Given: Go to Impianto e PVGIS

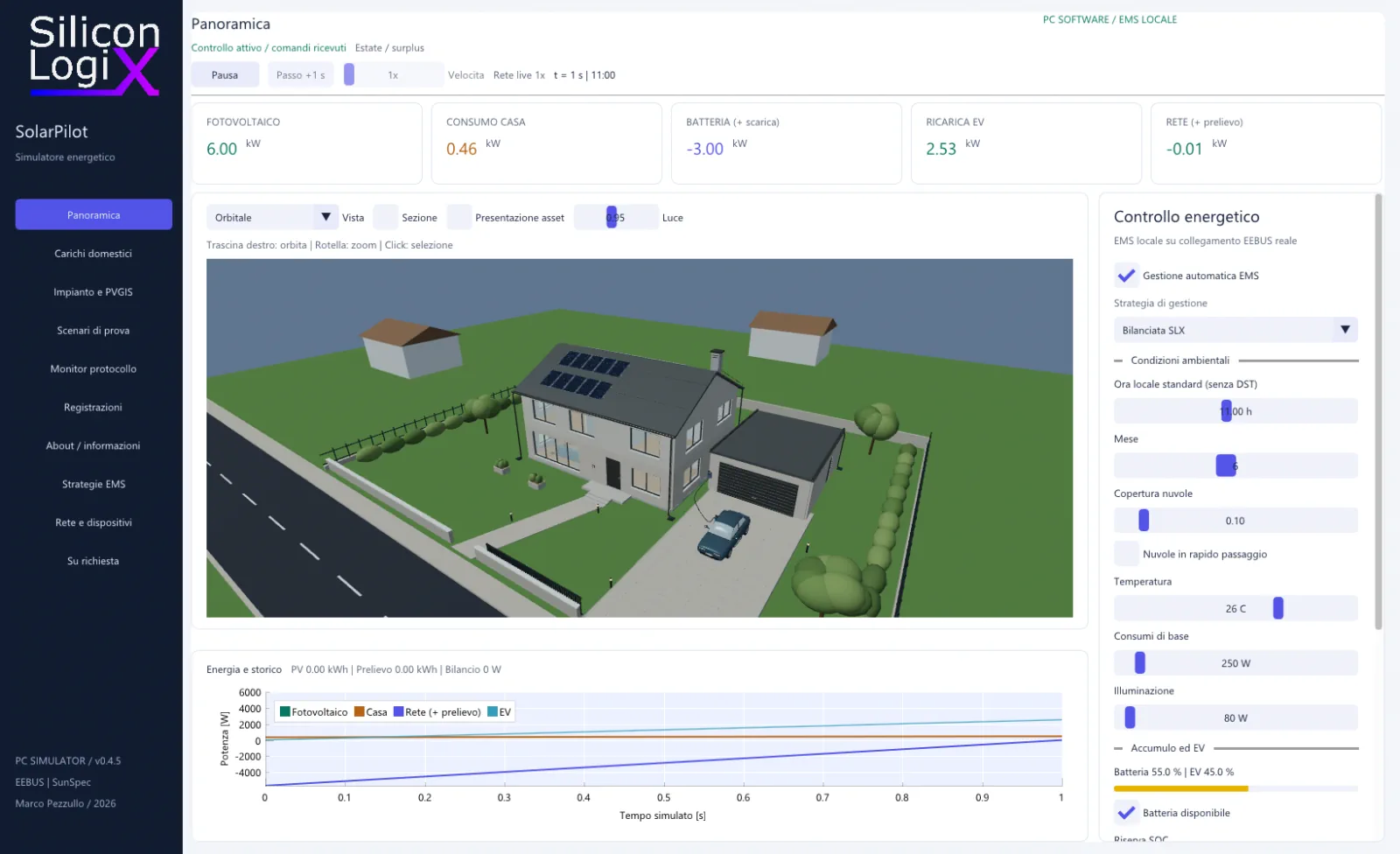Looking at the screenshot, I should point(94,291).
